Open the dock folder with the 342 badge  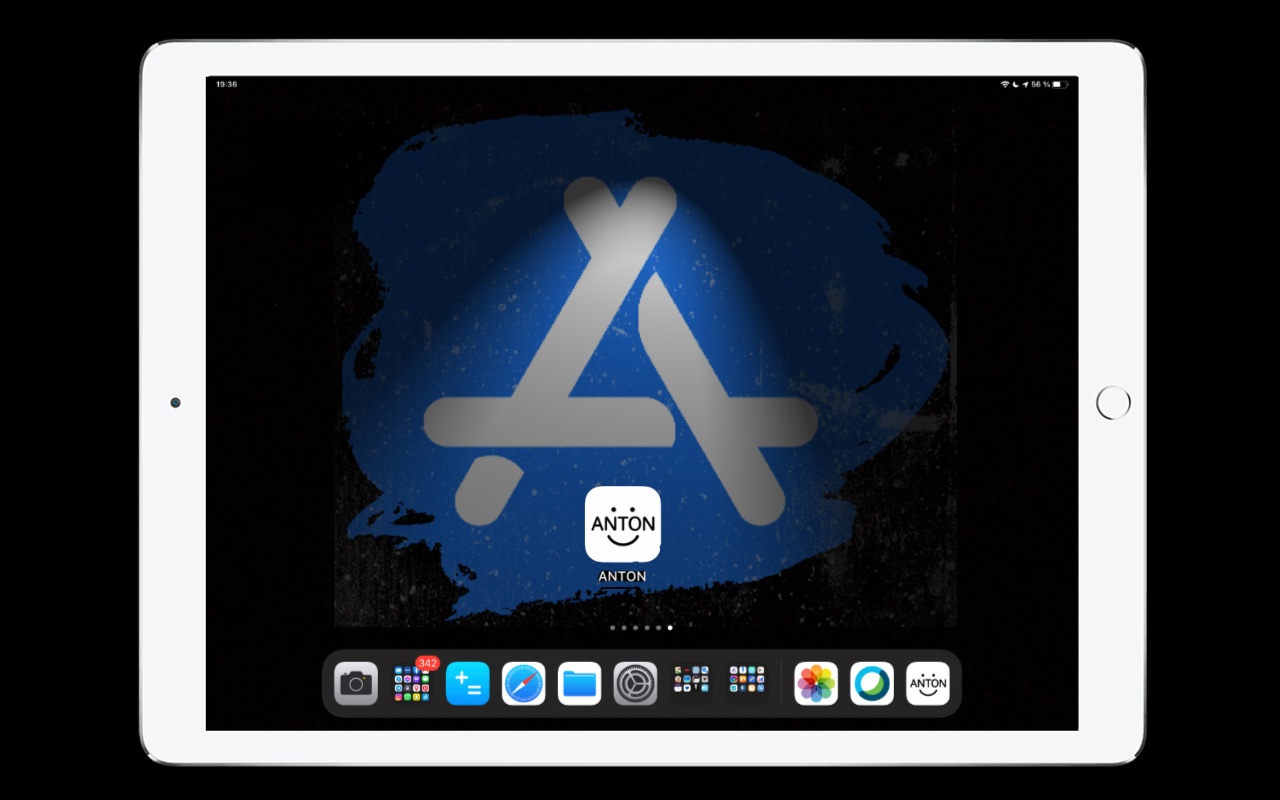(412, 684)
